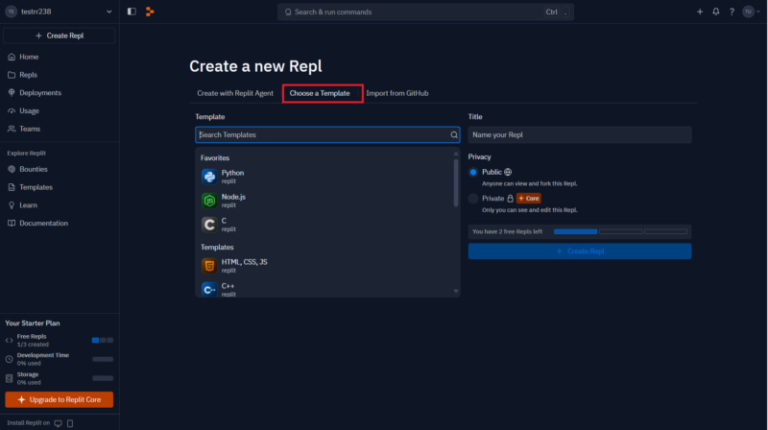Image resolution: width=768 pixels, height=430 pixels.
Task: Open the user avatar menu top right
Action: click(x=748, y=12)
